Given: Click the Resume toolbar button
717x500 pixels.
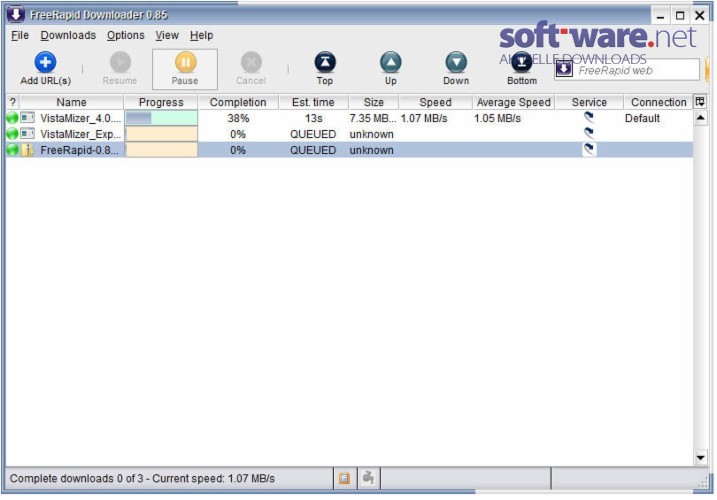Looking at the screenshot, I should [120, 69].
